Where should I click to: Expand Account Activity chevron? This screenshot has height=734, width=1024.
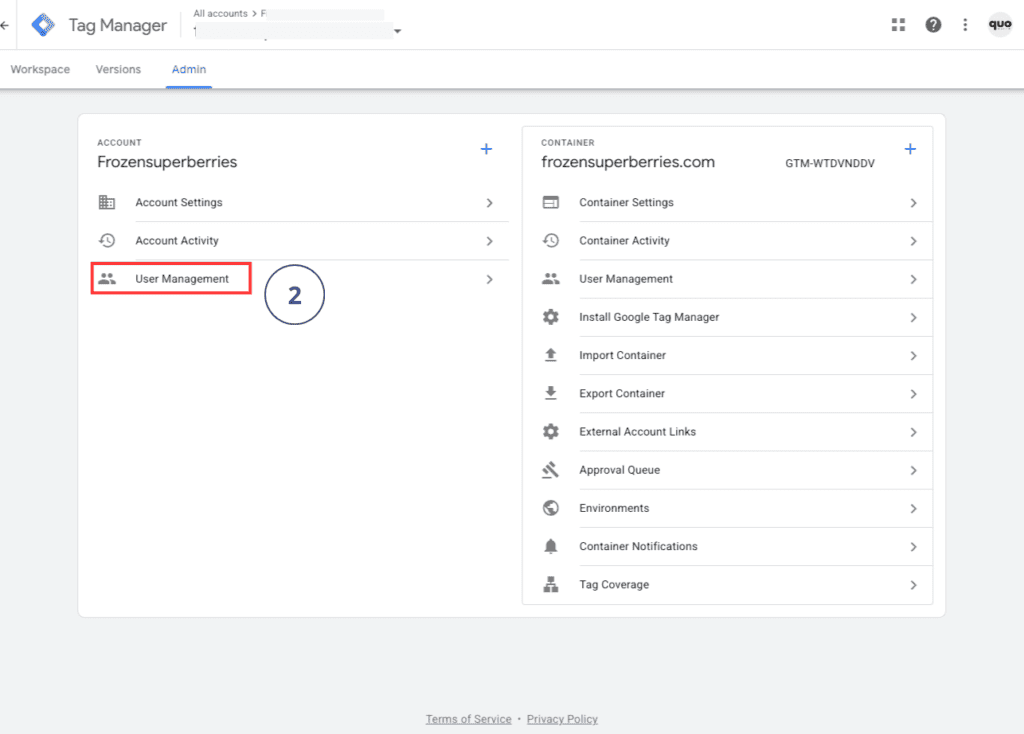pyautogui.click(x=489, y=241)
